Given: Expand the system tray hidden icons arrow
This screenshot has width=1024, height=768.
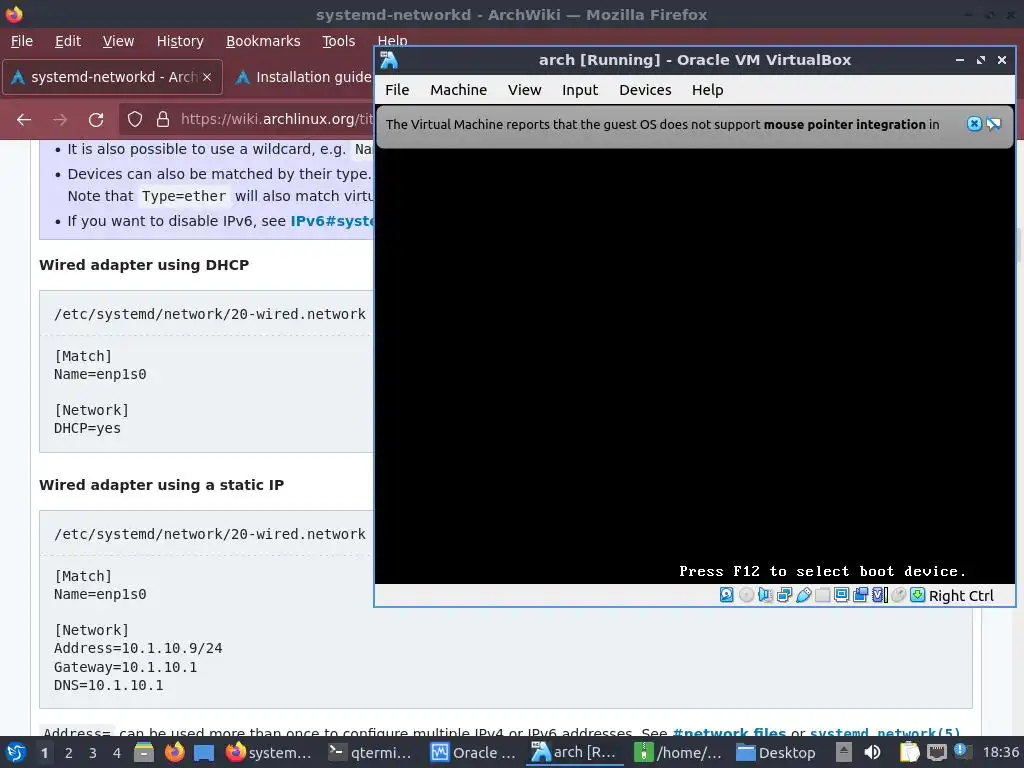Looking at the screenshot, I should tap(844, 753).
